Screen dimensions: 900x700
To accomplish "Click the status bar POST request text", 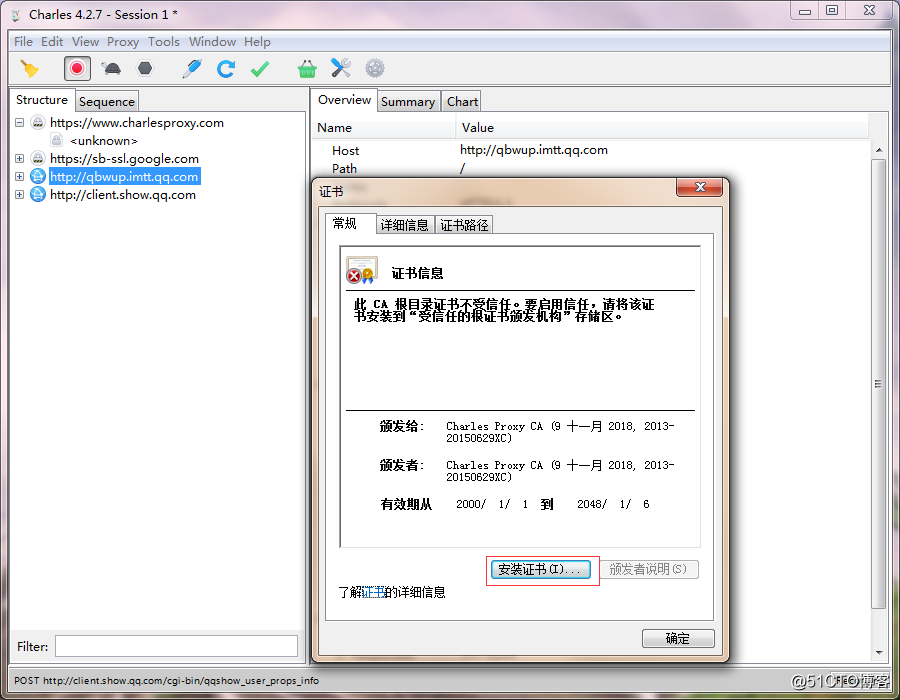I will click(x=166, y=680).
